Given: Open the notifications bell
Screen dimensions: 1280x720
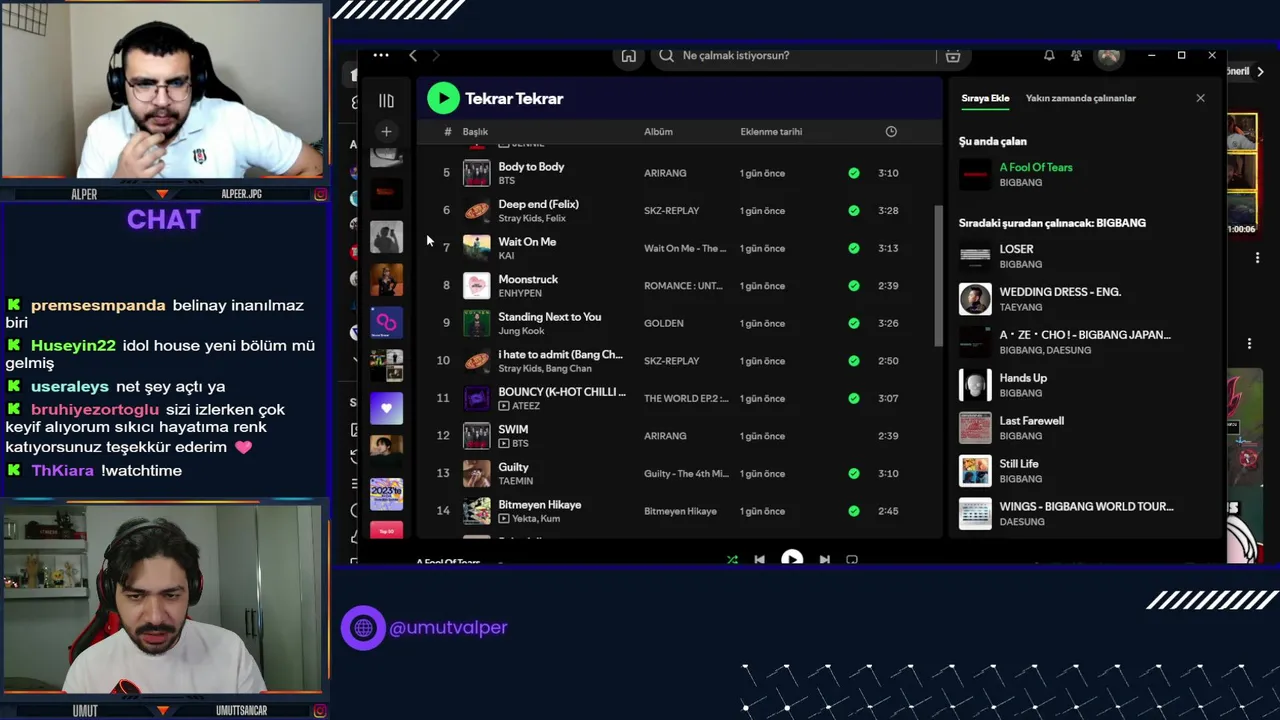Looking at the screenshot, I should [1049, 56].
